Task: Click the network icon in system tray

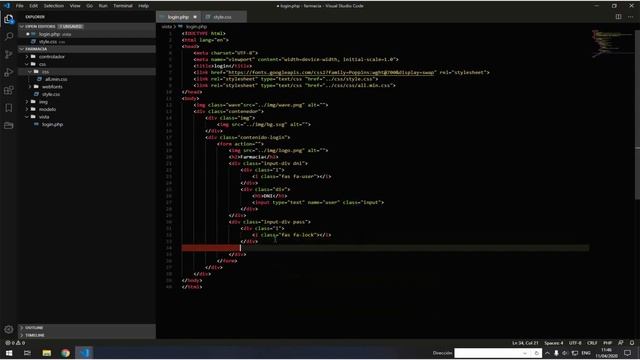Action: point(575,353)
